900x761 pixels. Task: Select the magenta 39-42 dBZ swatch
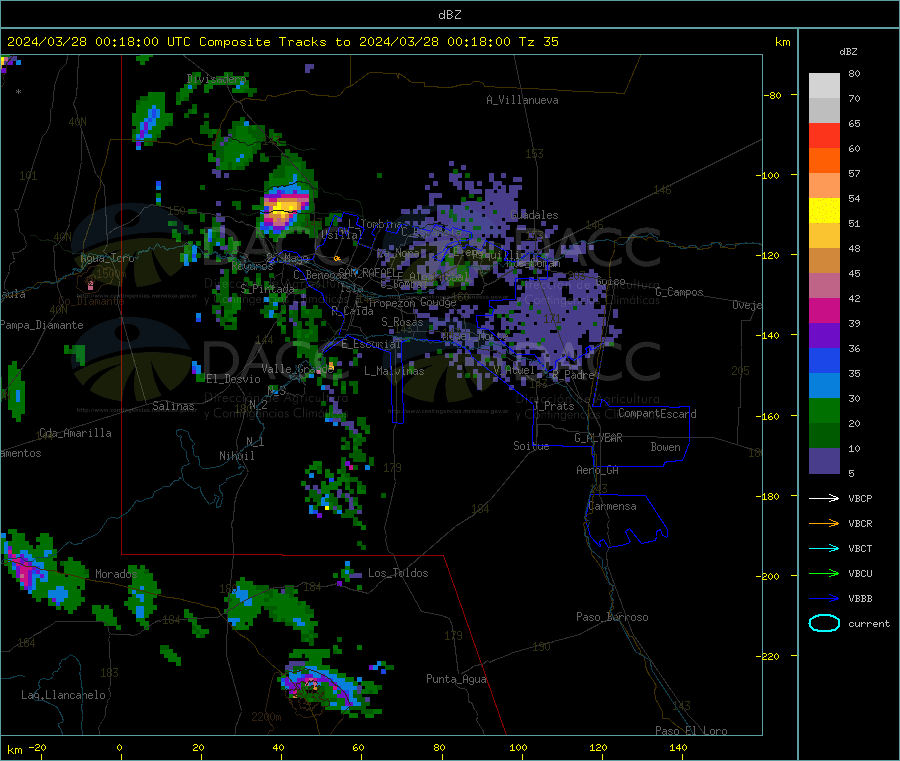tap(824, 311)
